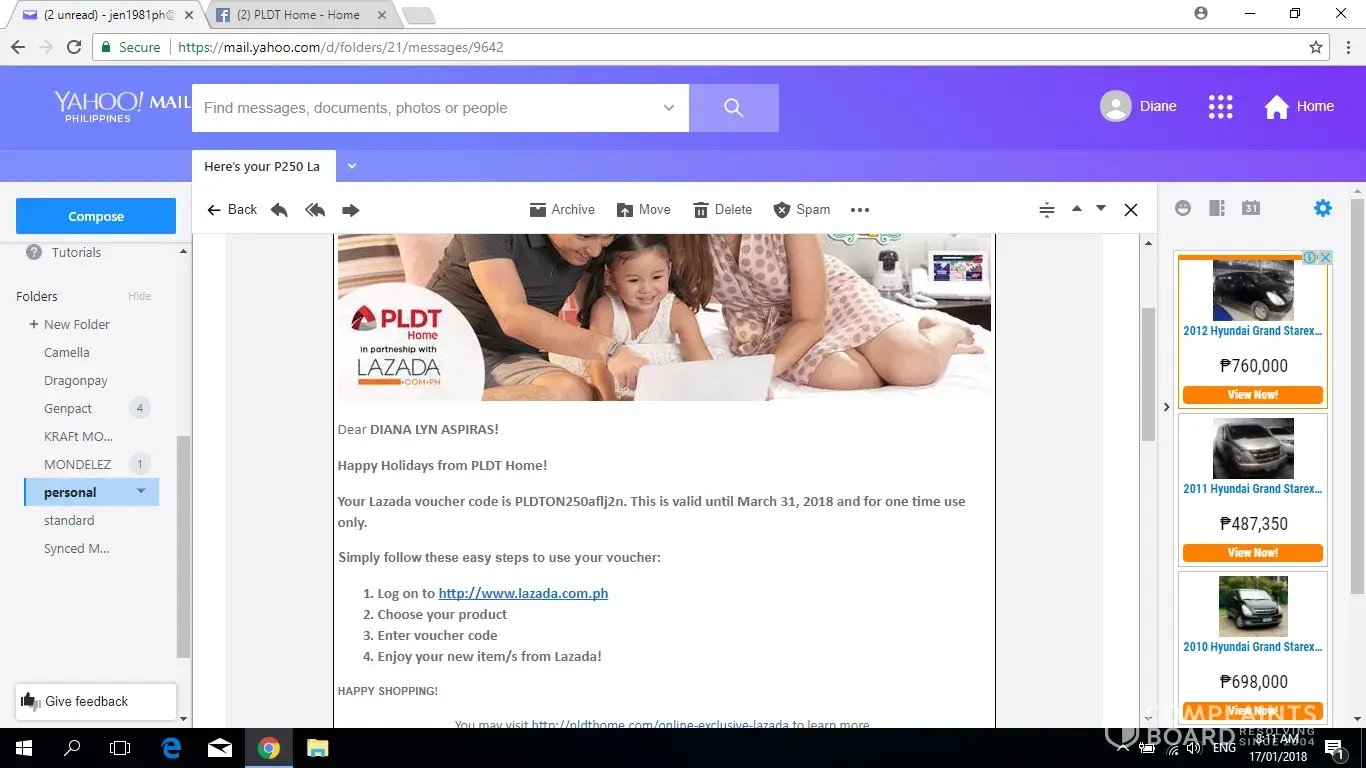This screenshot has width=1366, height=768.
Task: Select the Genpact folder
Action: (x=68, y=408)
